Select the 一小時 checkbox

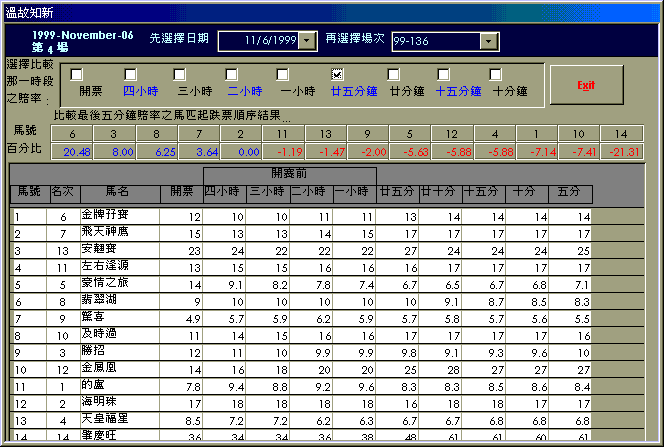pyautogui.click(x=283, y=74)
